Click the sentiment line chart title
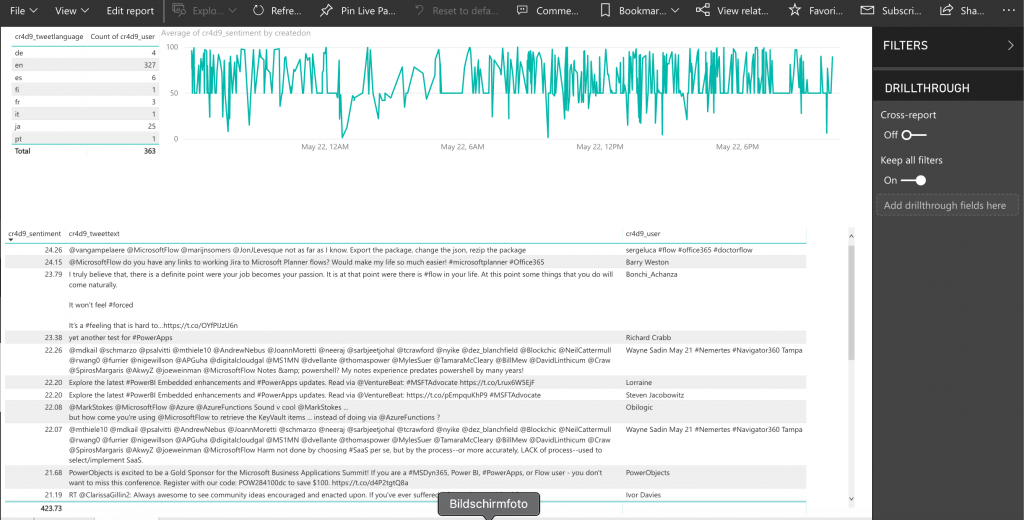This screenshot has height=520, width=1024. (236, 33)
